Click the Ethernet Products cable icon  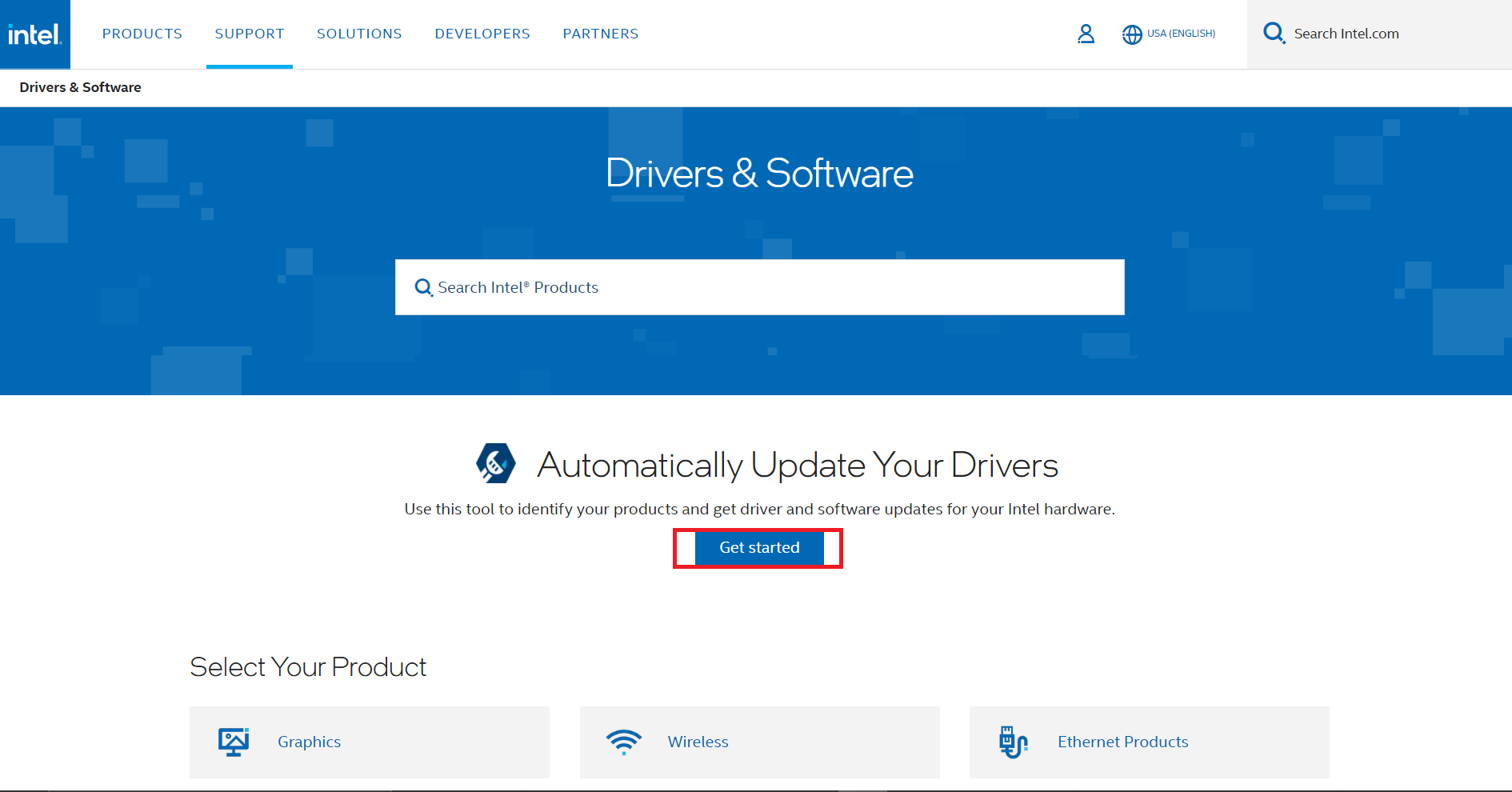(x=1013, y=742)
